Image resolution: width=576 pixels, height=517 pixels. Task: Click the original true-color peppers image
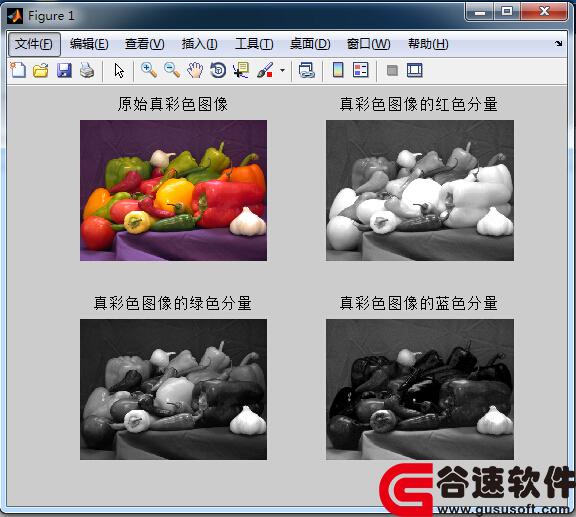(173, 190)
